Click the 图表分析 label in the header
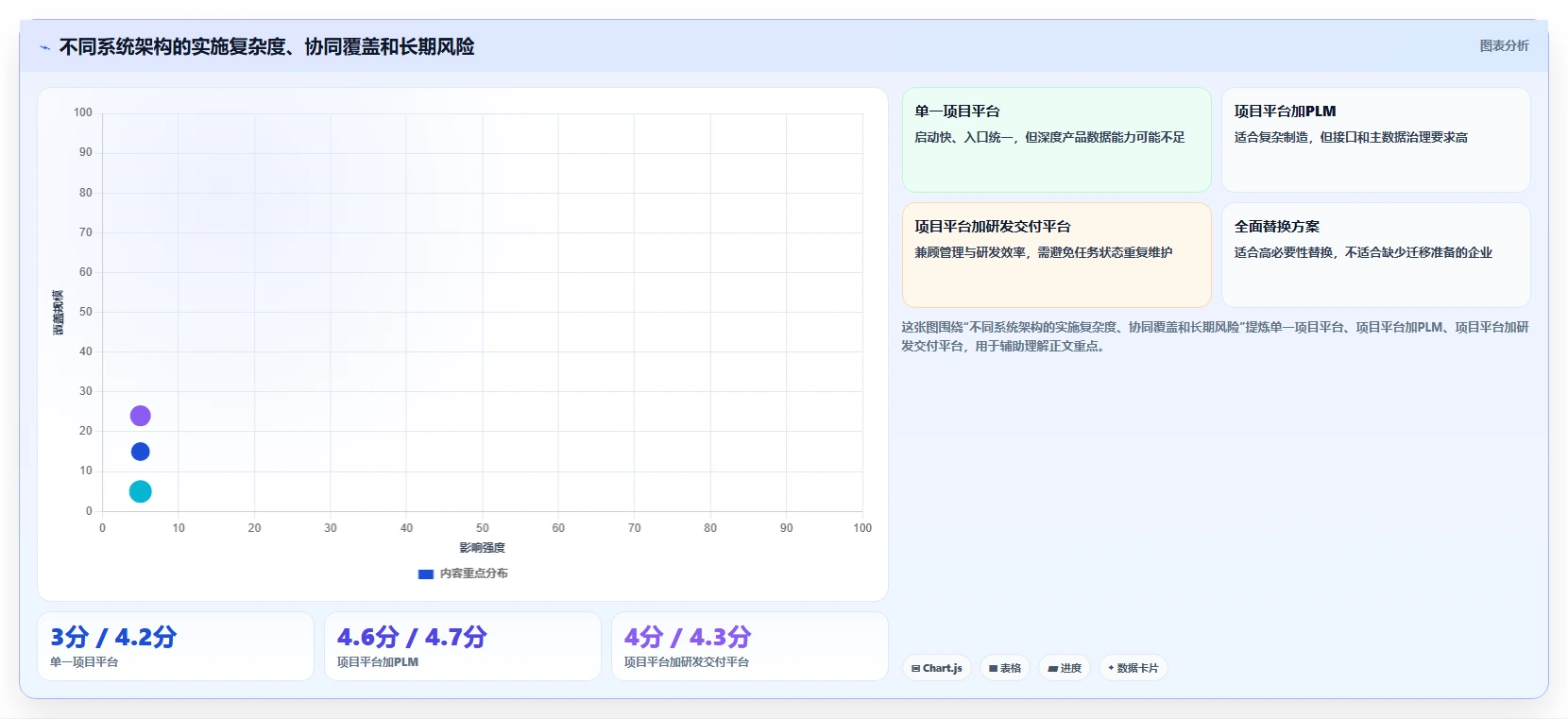This screenshot has width=1568, height=719. coord(1504,45)
